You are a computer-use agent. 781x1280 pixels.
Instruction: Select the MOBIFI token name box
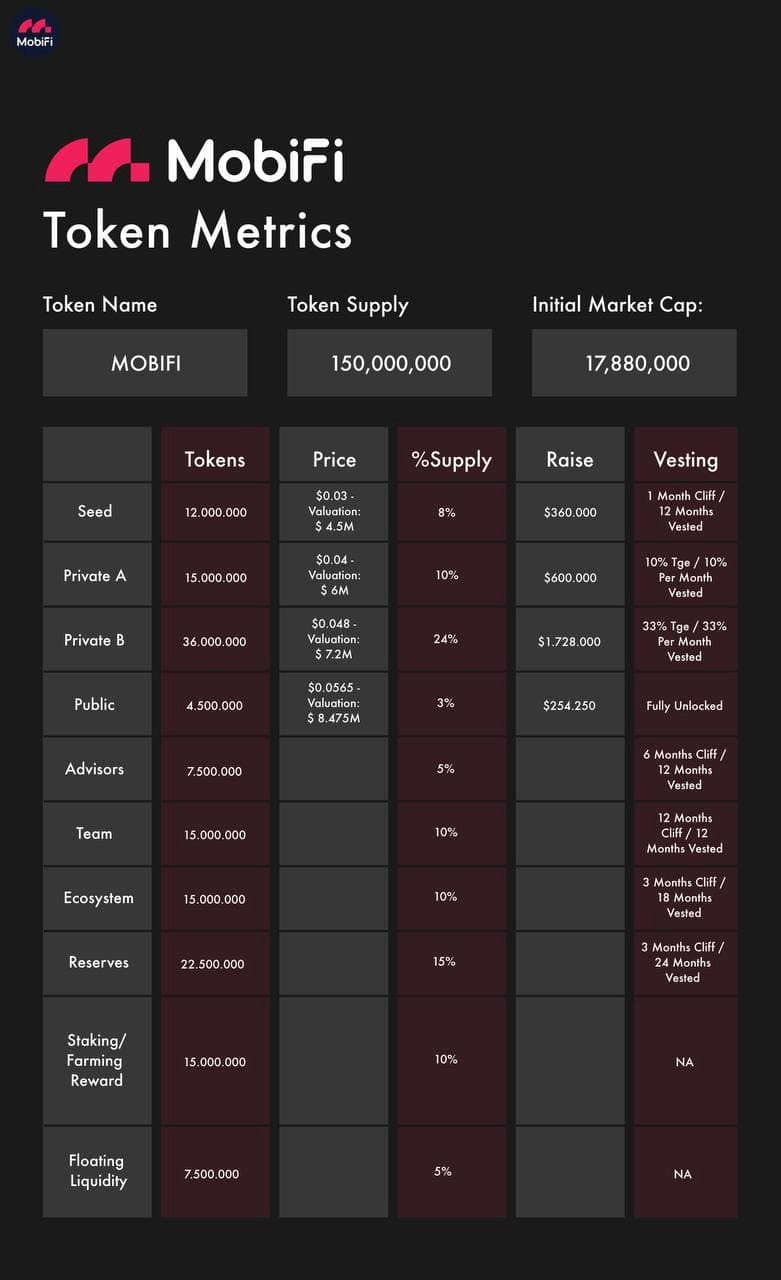(x=145, y=363)
